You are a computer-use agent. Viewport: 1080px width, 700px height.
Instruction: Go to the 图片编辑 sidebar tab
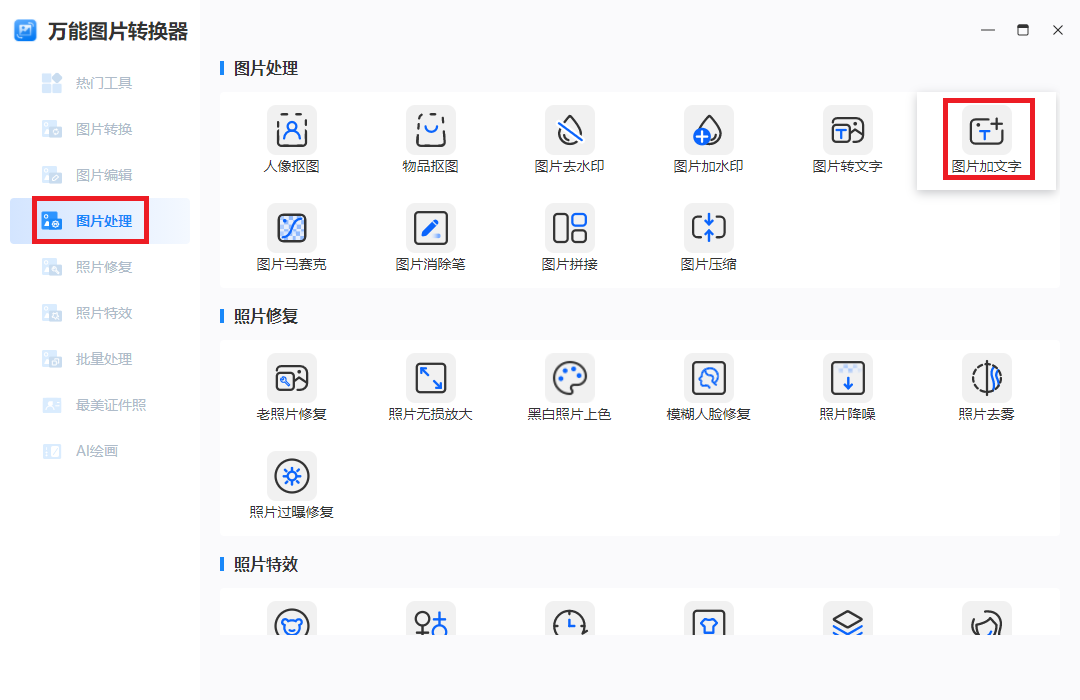tap(100, 175)
